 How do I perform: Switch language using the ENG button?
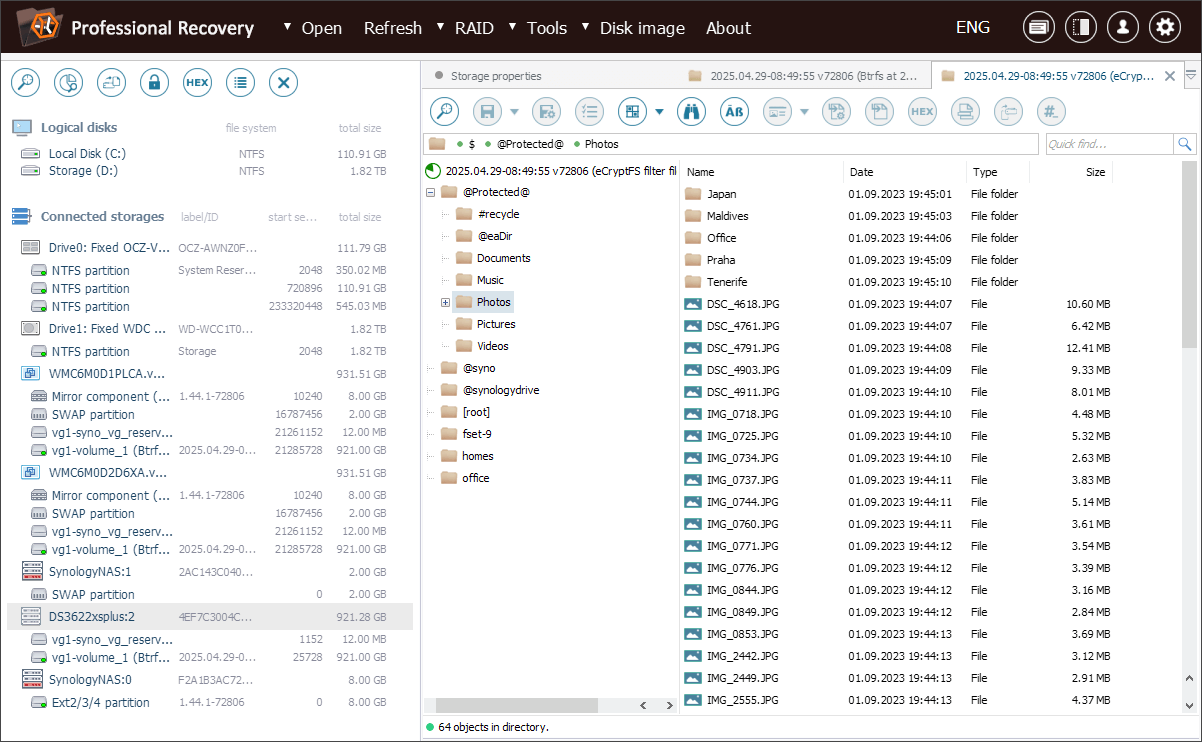tap(973, 28)
